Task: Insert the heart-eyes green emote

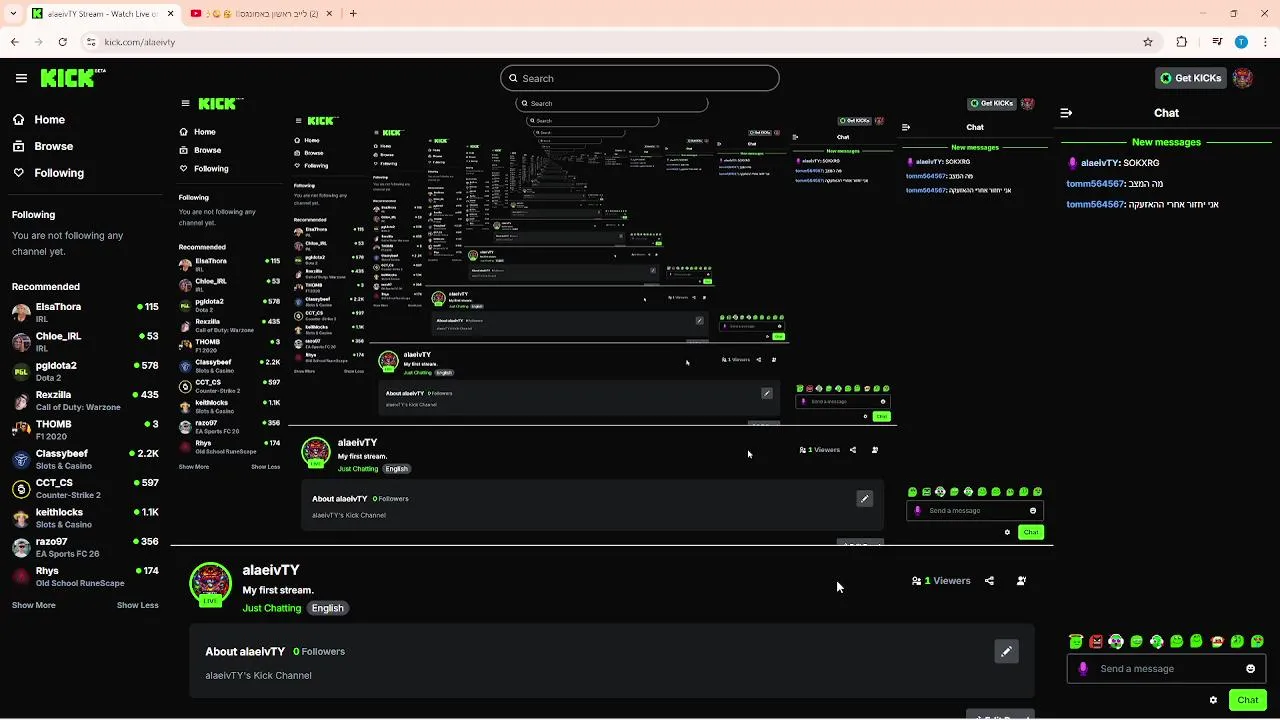Action: [1257, 641]
